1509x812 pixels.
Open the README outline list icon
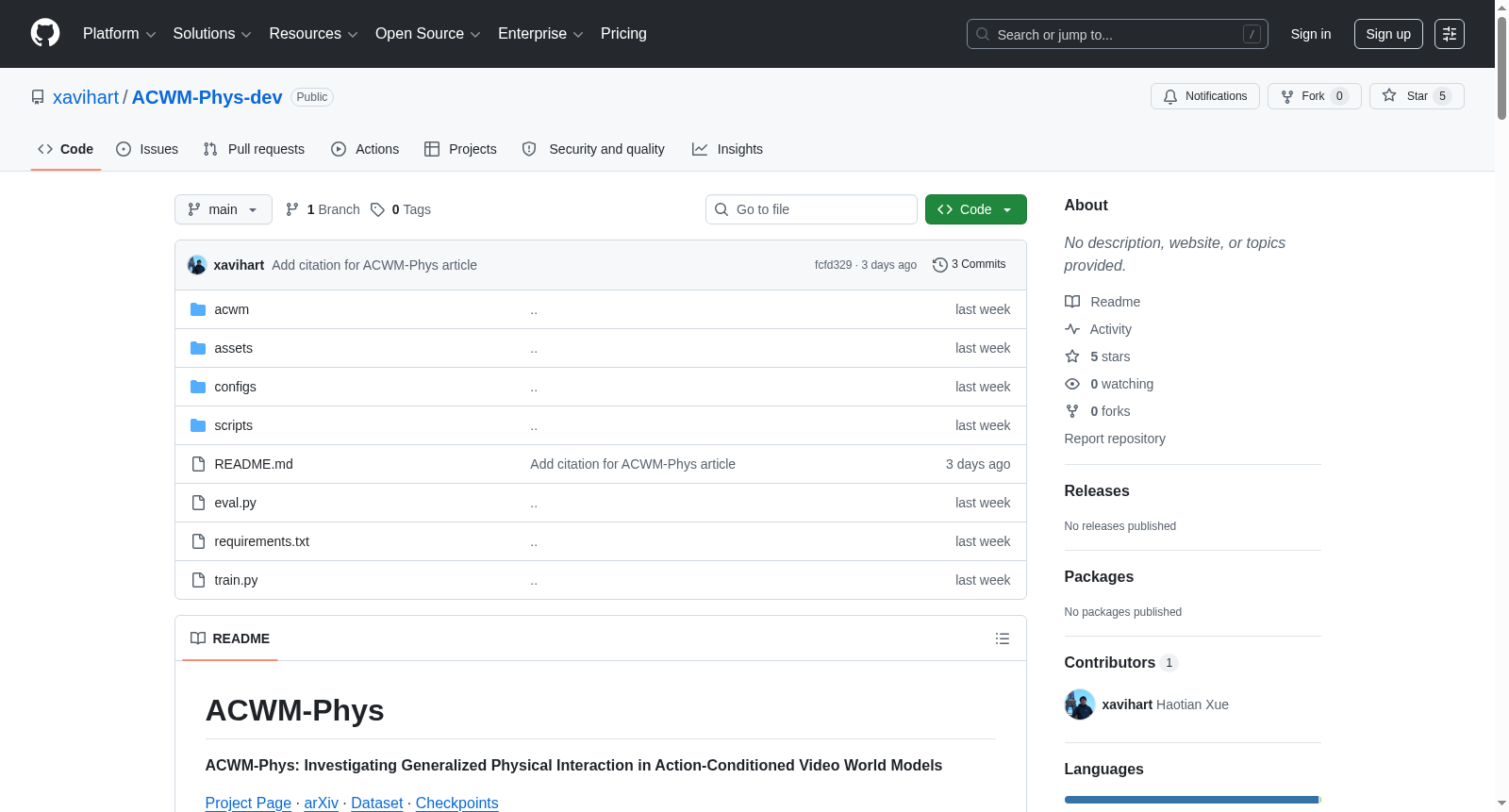(1003, 638)
